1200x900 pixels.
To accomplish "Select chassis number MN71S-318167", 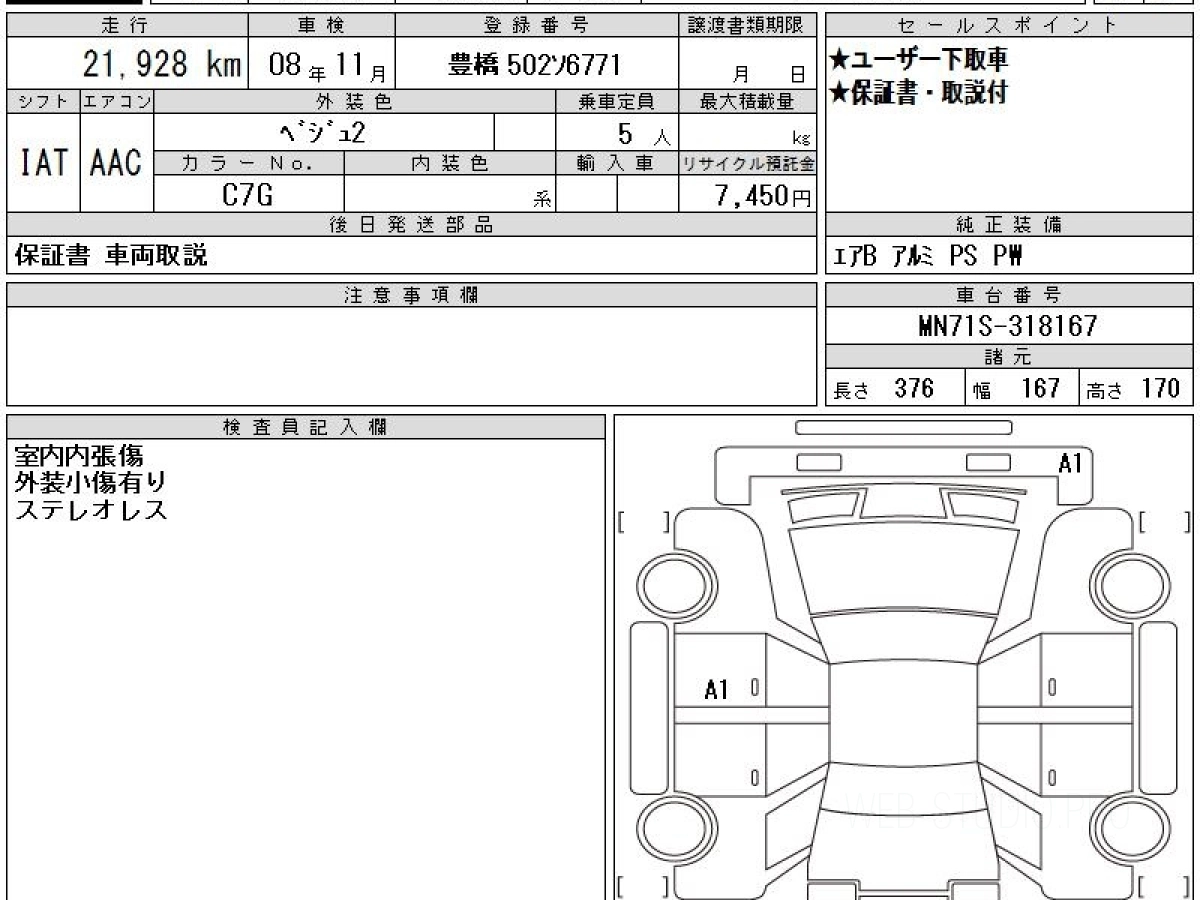I will tap(1008, 326).
